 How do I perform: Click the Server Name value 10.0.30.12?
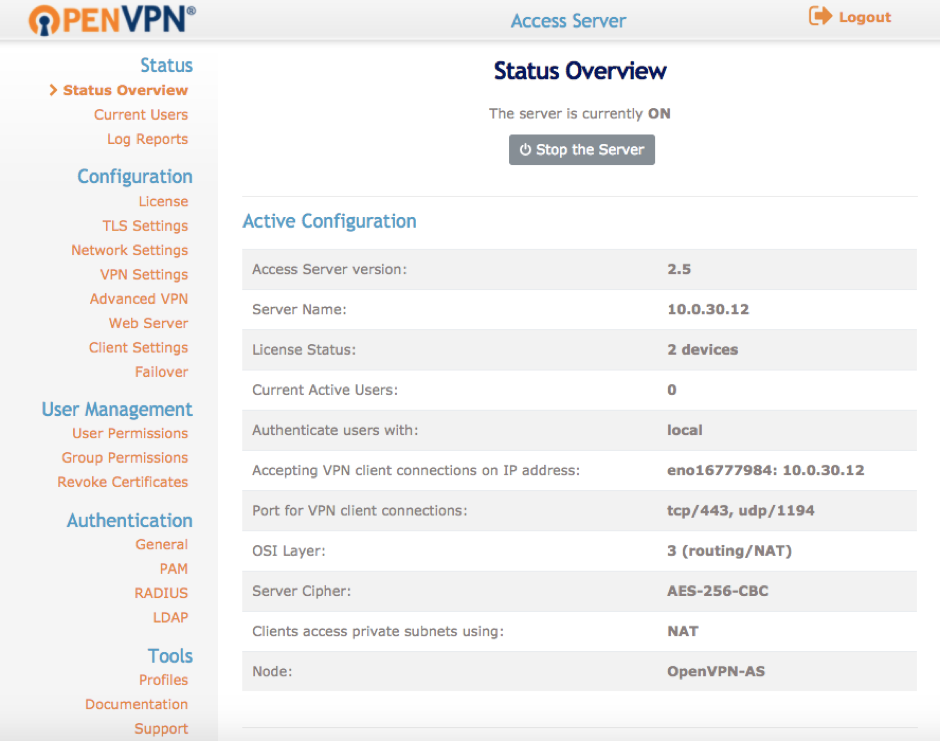[708, 309]
